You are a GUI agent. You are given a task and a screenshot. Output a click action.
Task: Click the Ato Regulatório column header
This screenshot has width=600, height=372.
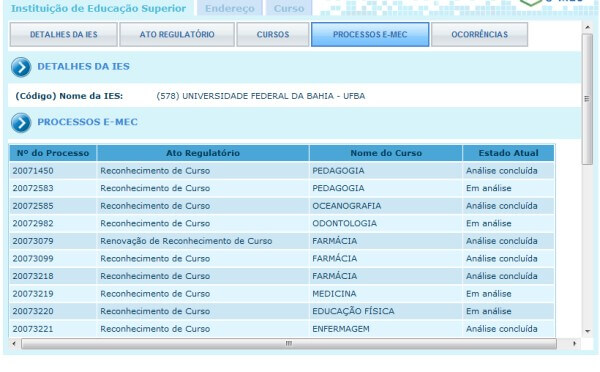[203, 153]
